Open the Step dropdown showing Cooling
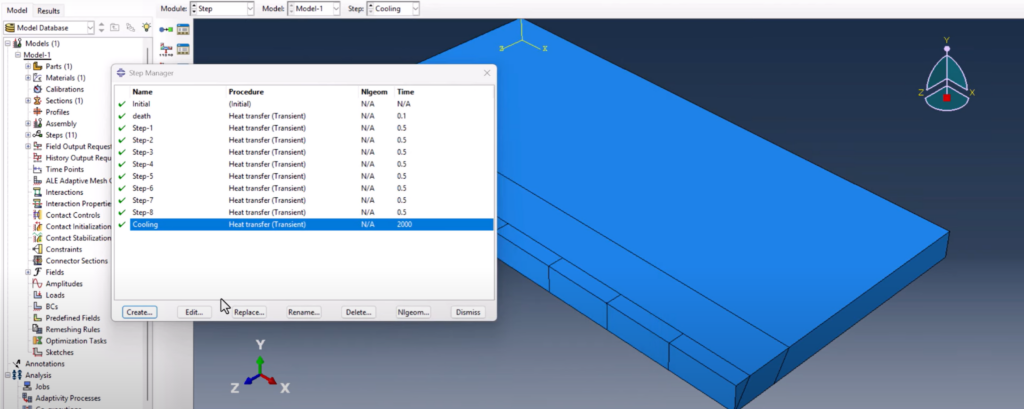Screen dimensions: 1024x409 tap(393, 9)
